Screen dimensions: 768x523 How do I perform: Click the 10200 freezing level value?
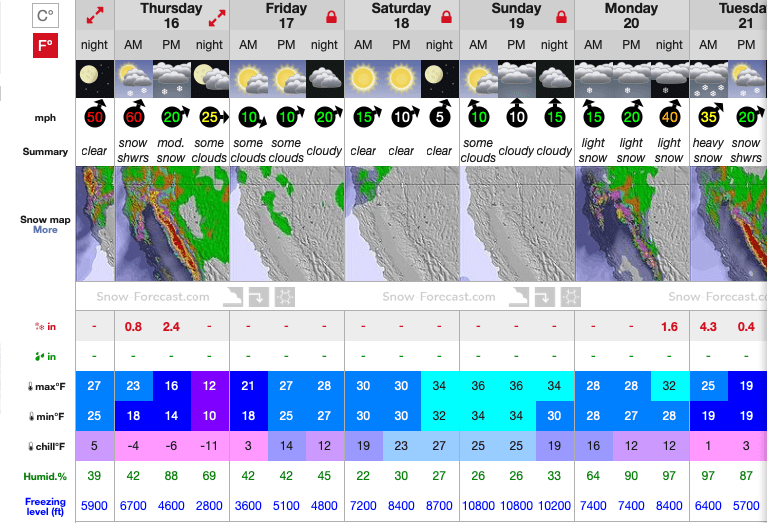[554, 506]
